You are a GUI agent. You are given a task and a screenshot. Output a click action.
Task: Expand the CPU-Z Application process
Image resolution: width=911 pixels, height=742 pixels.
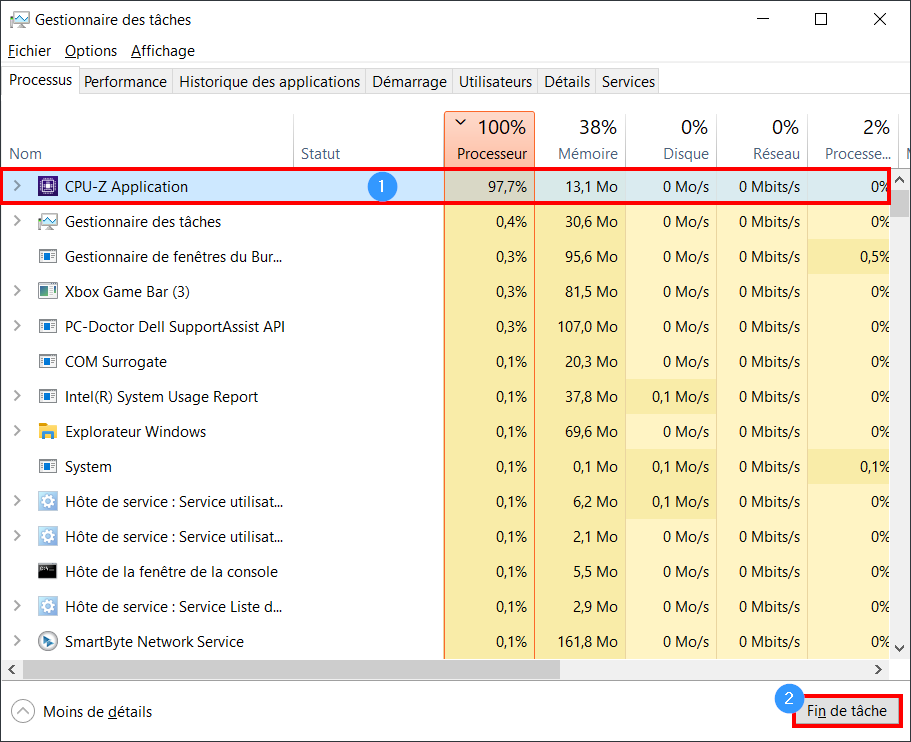[17, 186]
